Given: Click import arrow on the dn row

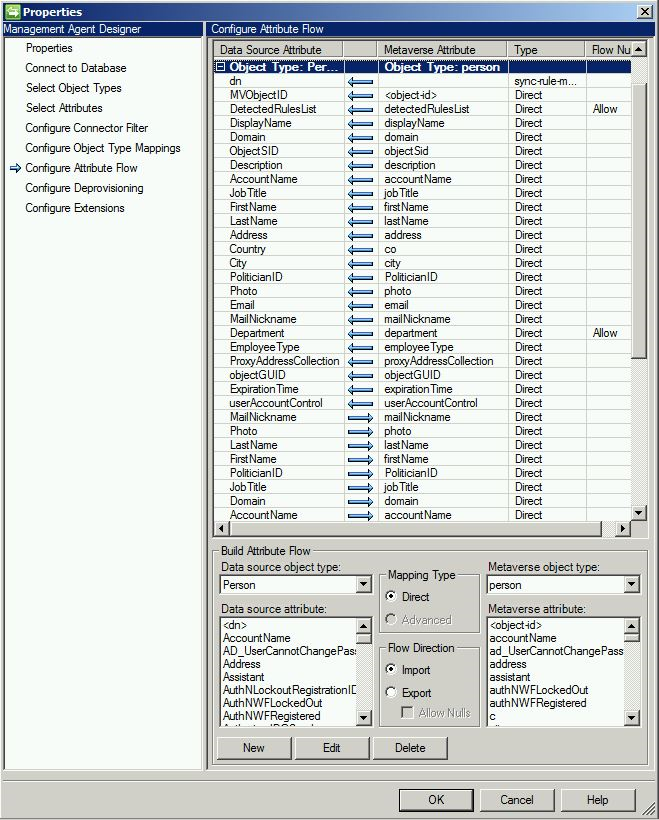Looking at the screenshot, I should coord(360,82).
